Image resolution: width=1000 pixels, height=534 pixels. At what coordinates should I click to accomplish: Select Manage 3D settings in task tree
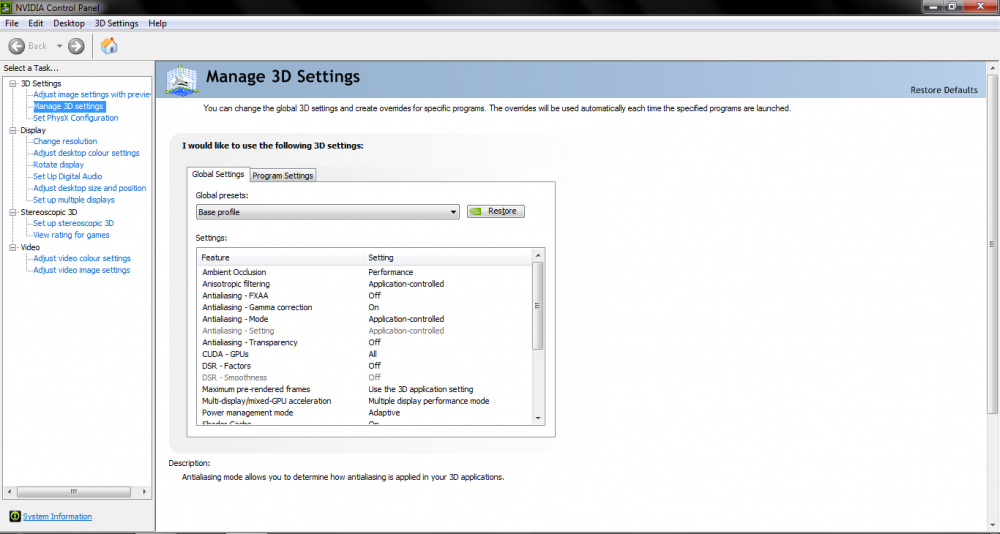(x=68, y=106)
